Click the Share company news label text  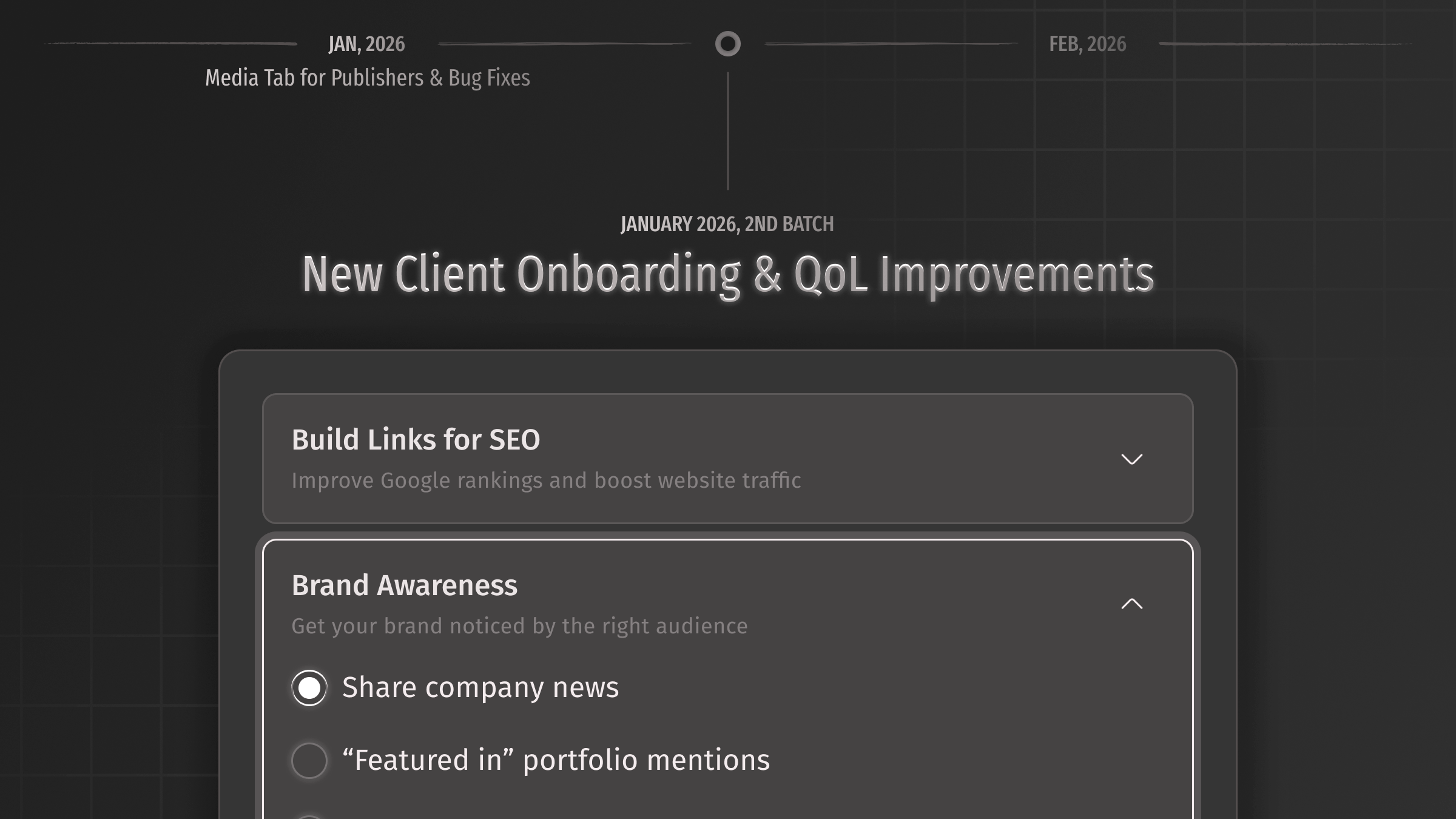point(480,687)
